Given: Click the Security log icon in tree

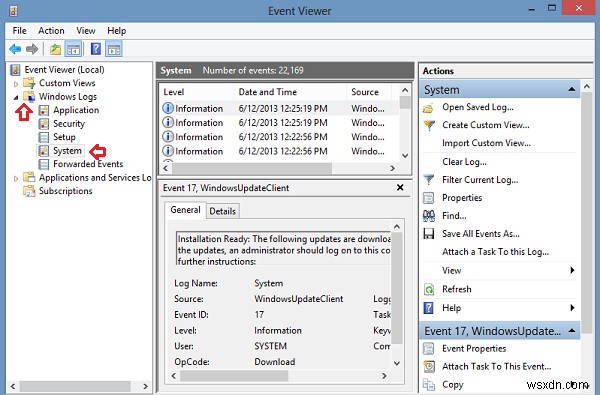Looking at the screenshot, I should tap(44, 124).
